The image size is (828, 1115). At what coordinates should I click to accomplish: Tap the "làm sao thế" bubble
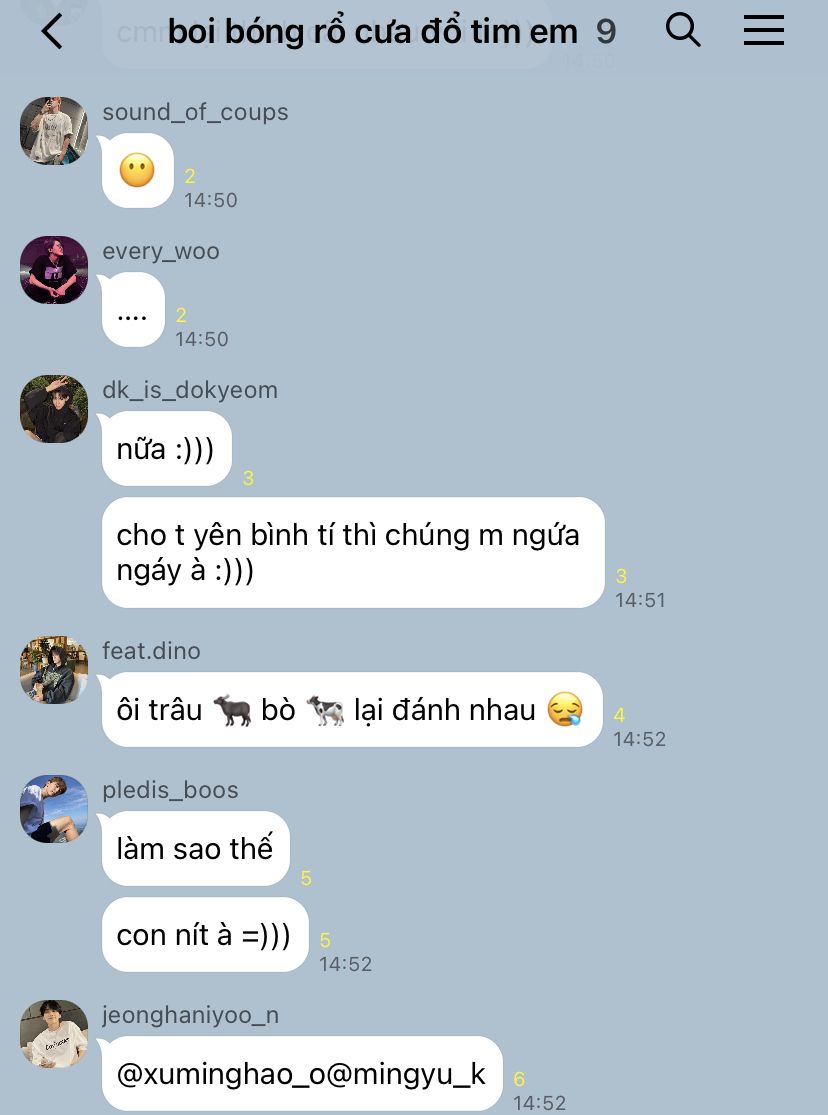click(x=196, y=848)
